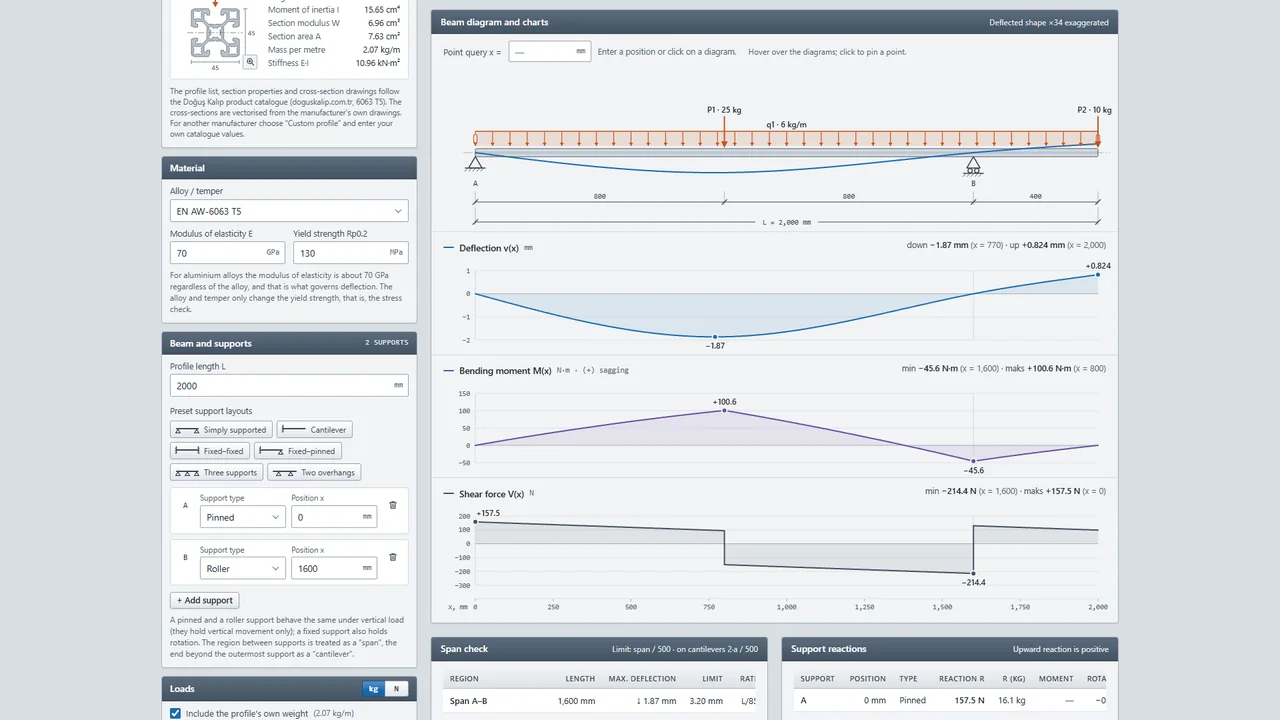Edit the Profile length L field

[x=289, y=385]
